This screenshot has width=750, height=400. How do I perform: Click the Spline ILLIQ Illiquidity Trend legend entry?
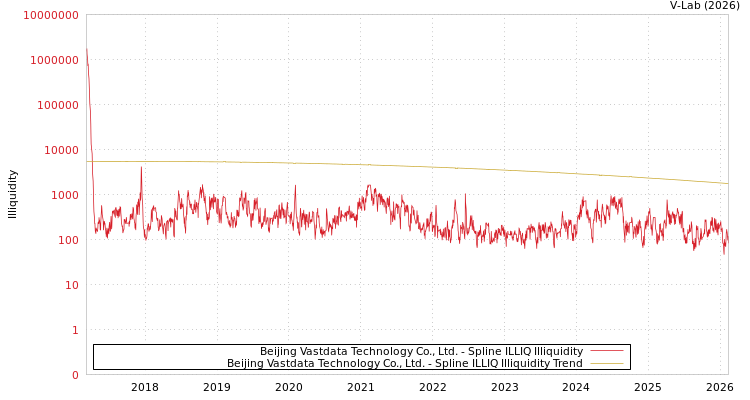(405, 363)
